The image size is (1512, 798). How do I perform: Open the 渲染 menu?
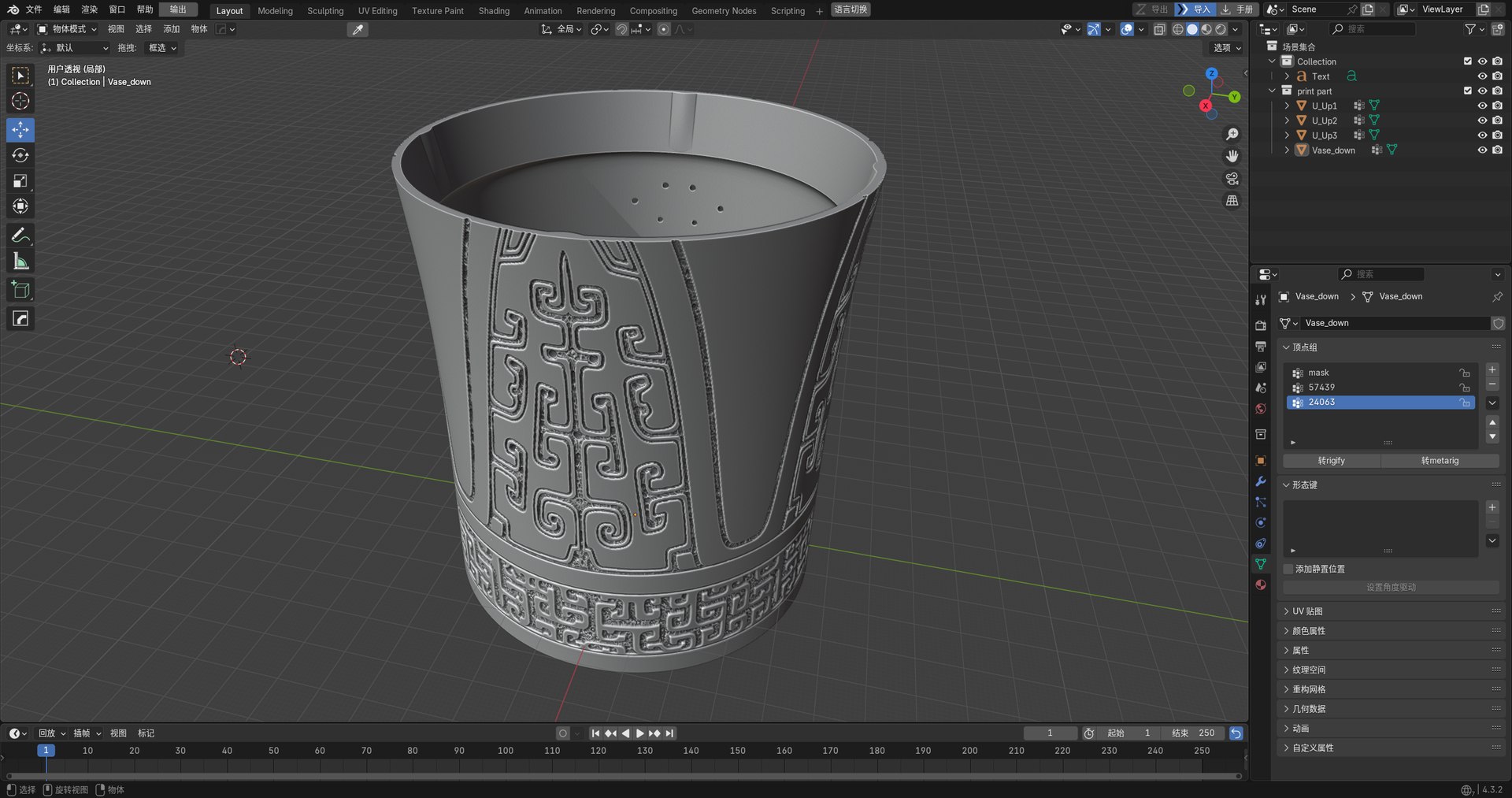[x=90, y=9]
